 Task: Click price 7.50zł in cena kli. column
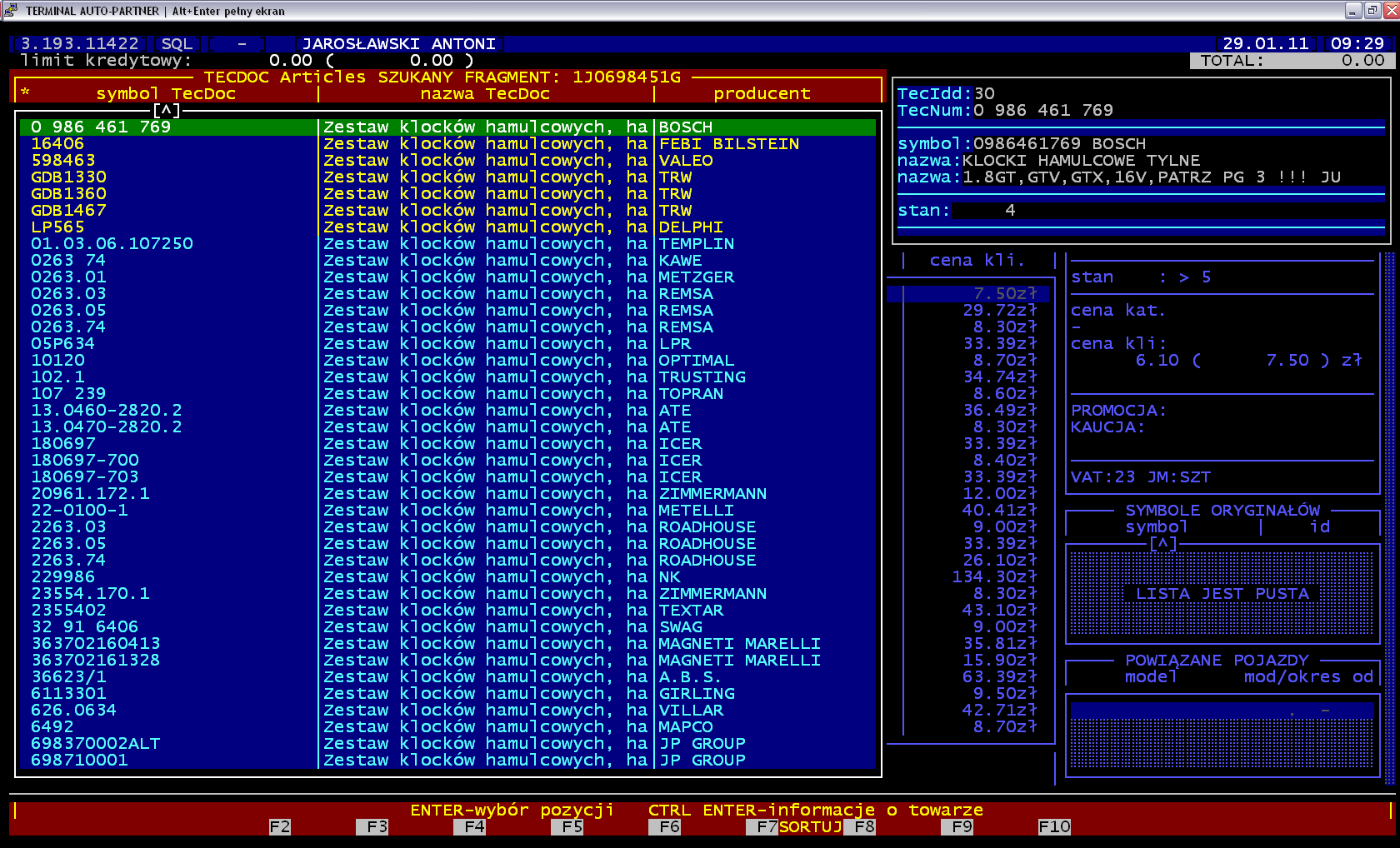pyautogui.click(x=1005, y=293)
